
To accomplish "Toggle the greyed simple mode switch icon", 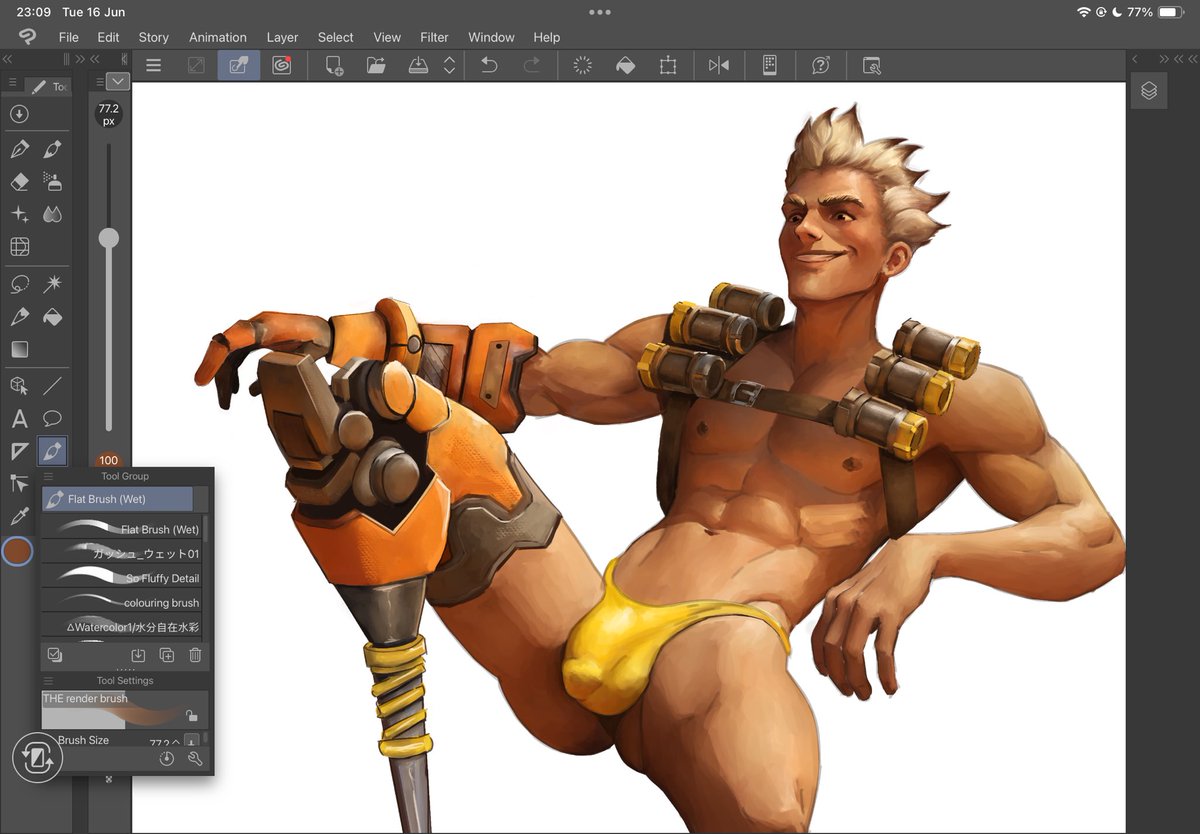I will (196, 66).
